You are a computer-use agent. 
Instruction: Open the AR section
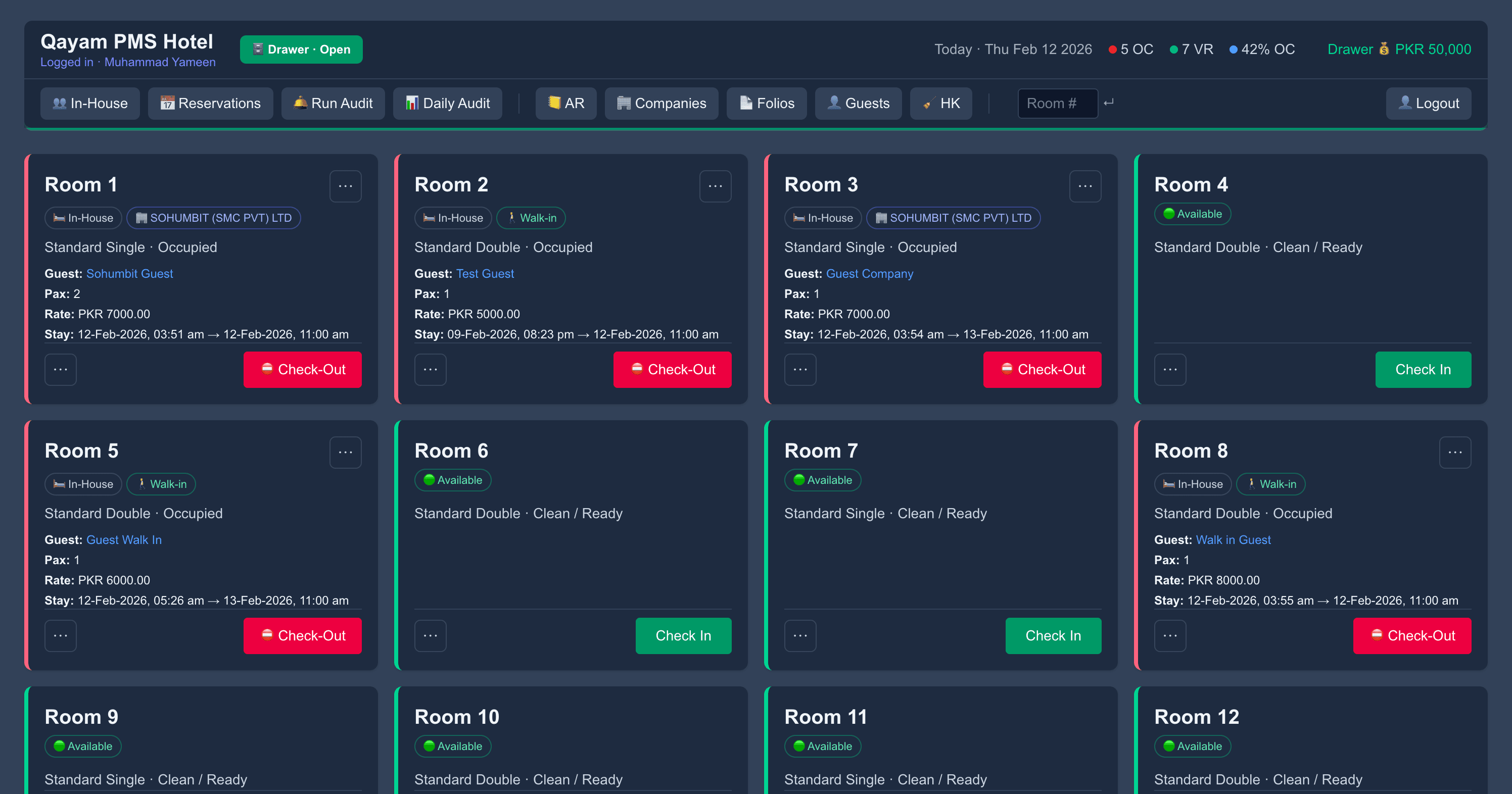tap(565, 103)
